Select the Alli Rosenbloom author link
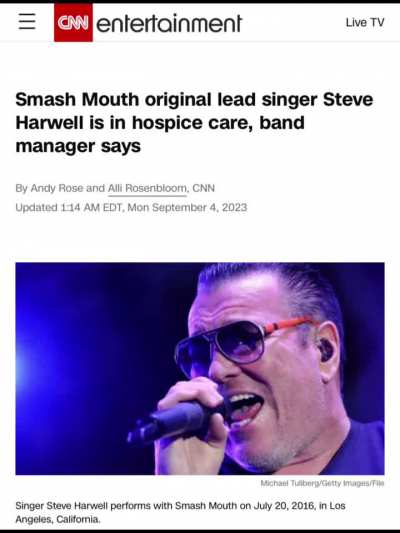 pyautogui.click(x=147, y=188)
